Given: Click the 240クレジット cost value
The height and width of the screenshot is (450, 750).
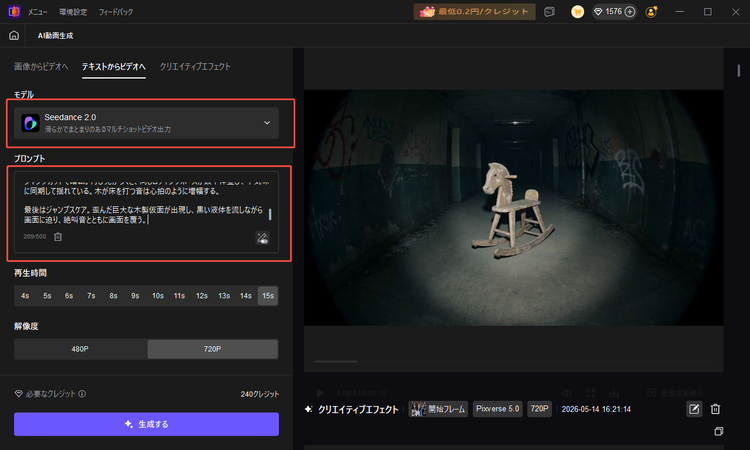Looking at the screenshot, I should (x=260, y=394).
